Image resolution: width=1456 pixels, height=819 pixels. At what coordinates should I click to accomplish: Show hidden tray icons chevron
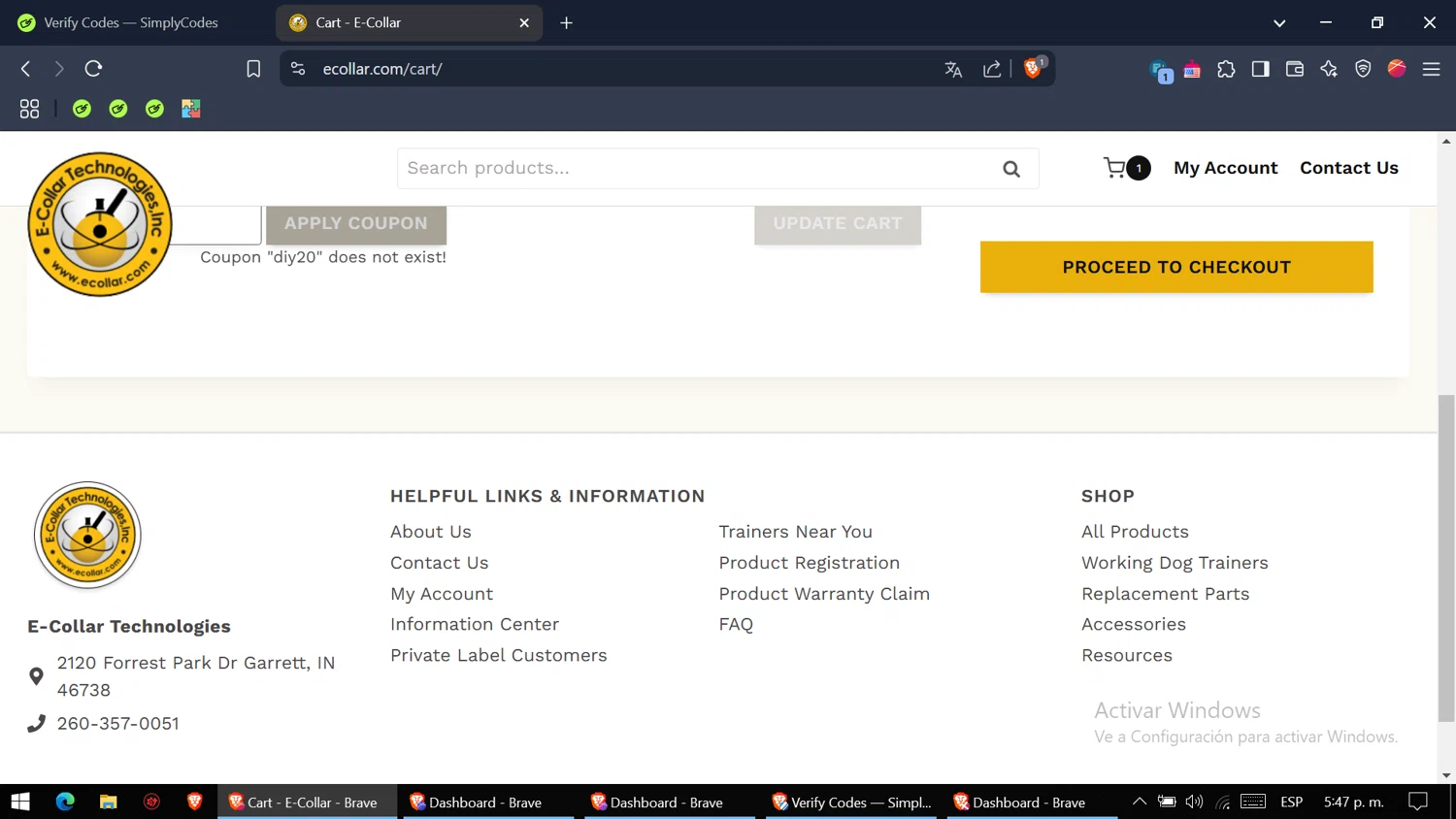1140,802
